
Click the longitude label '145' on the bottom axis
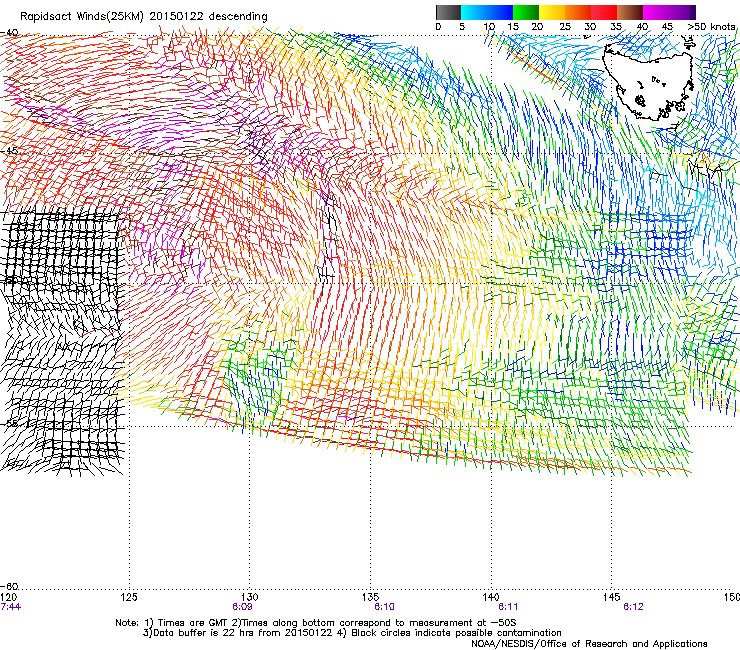click(612, 597)
